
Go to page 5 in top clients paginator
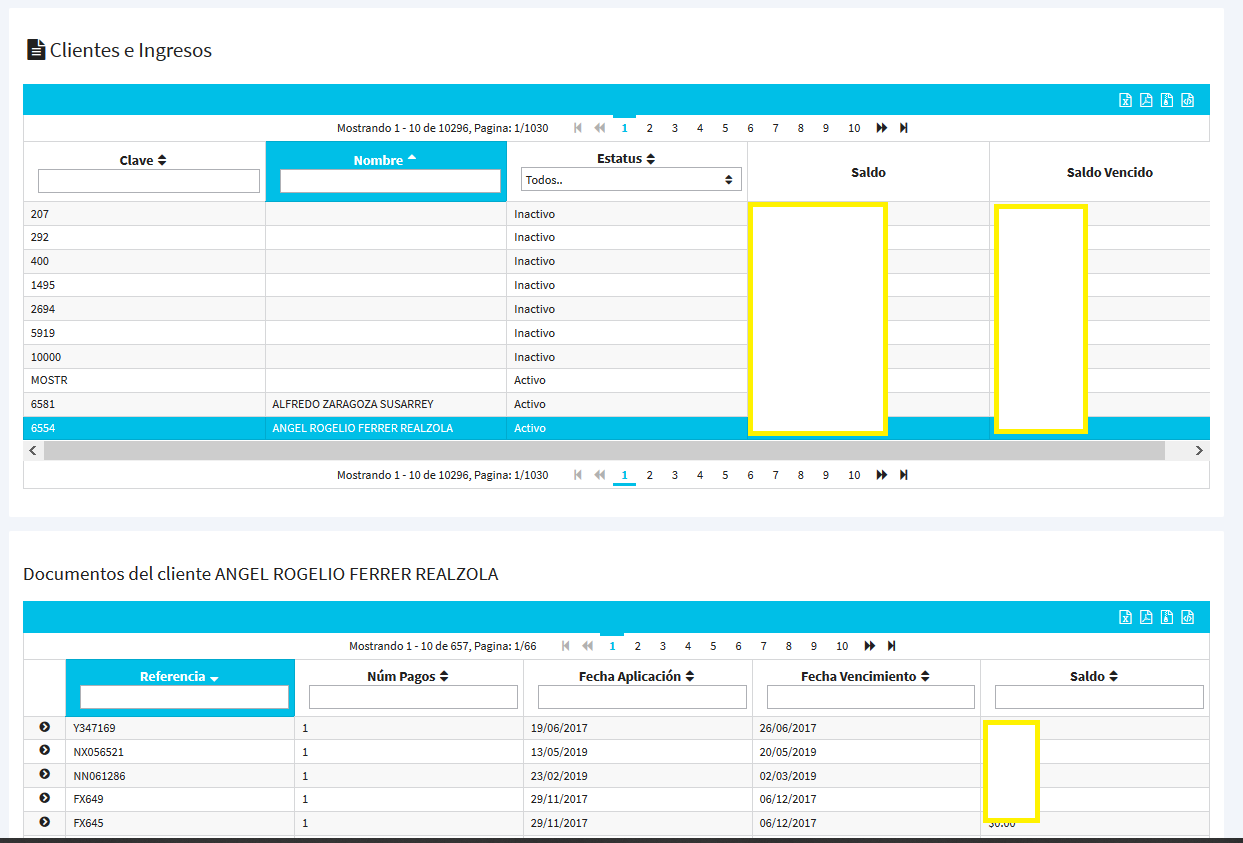(x=725, y=128)
